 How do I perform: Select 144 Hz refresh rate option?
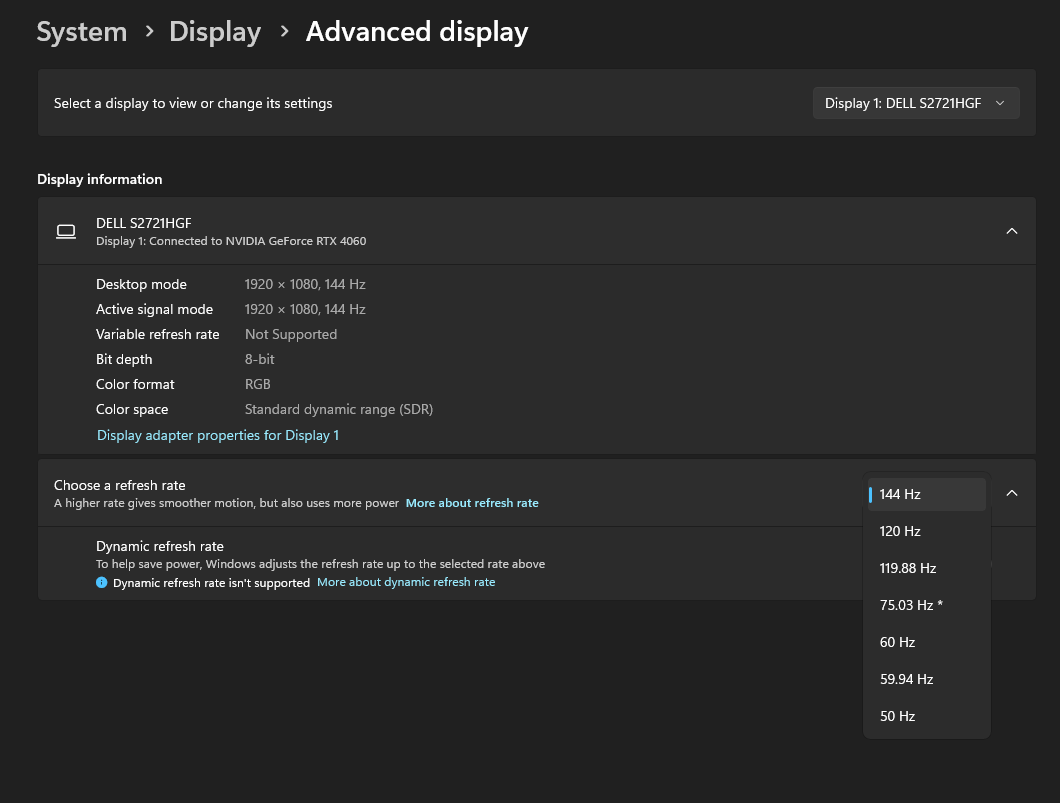tap(926, 494)
